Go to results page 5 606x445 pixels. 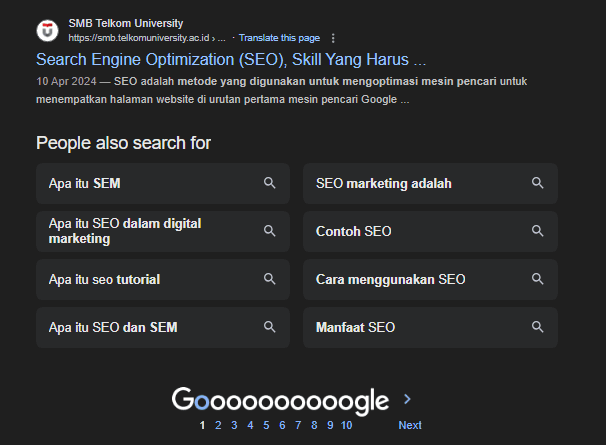266,425
